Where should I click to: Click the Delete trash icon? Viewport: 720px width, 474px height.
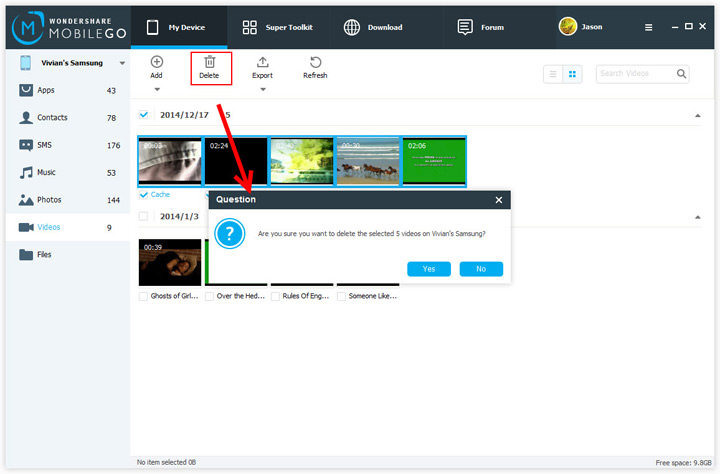coord(209,62)
